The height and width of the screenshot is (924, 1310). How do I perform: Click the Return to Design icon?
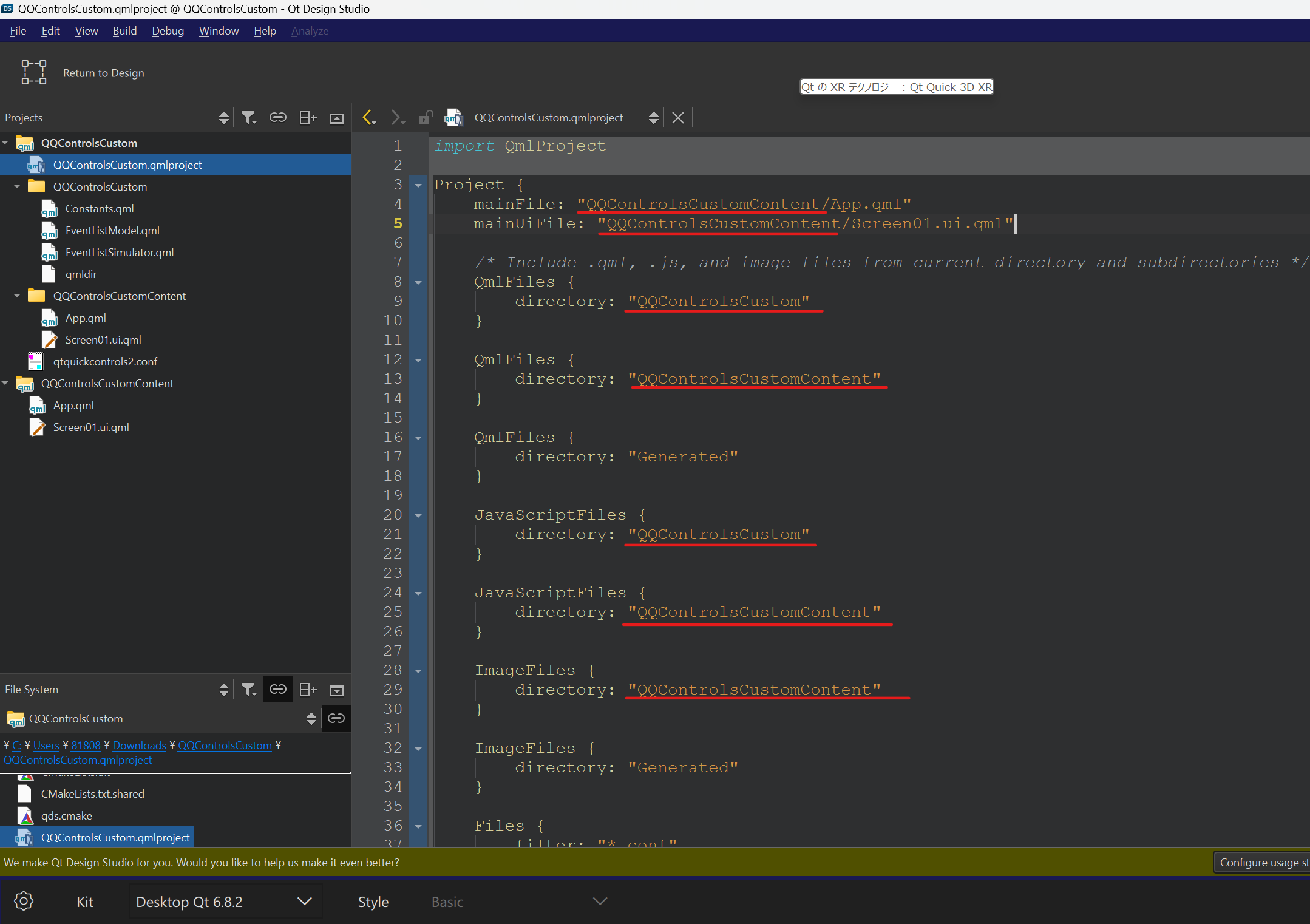33,72
